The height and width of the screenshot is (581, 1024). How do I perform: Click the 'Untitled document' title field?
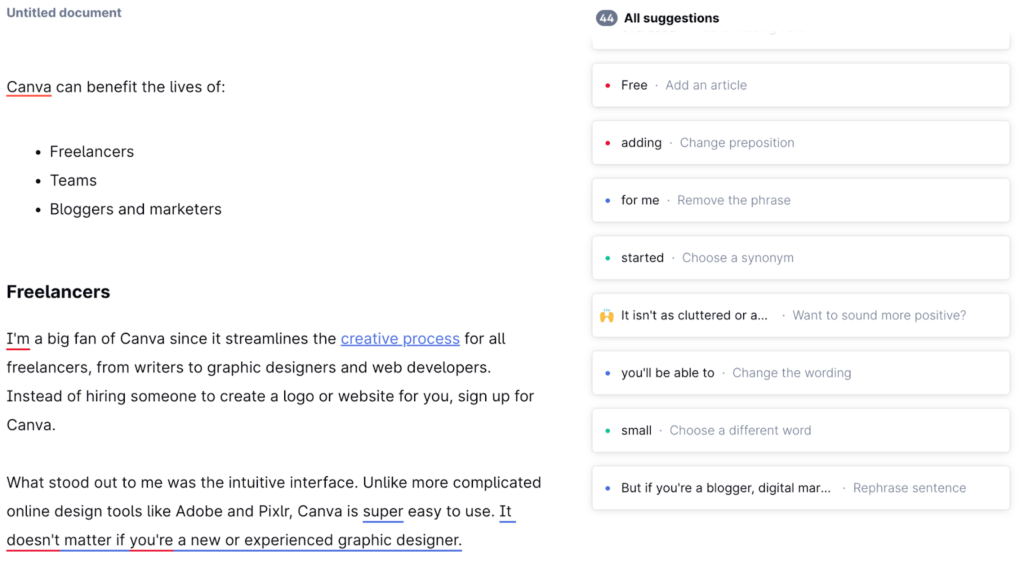[x=64, y=13]
